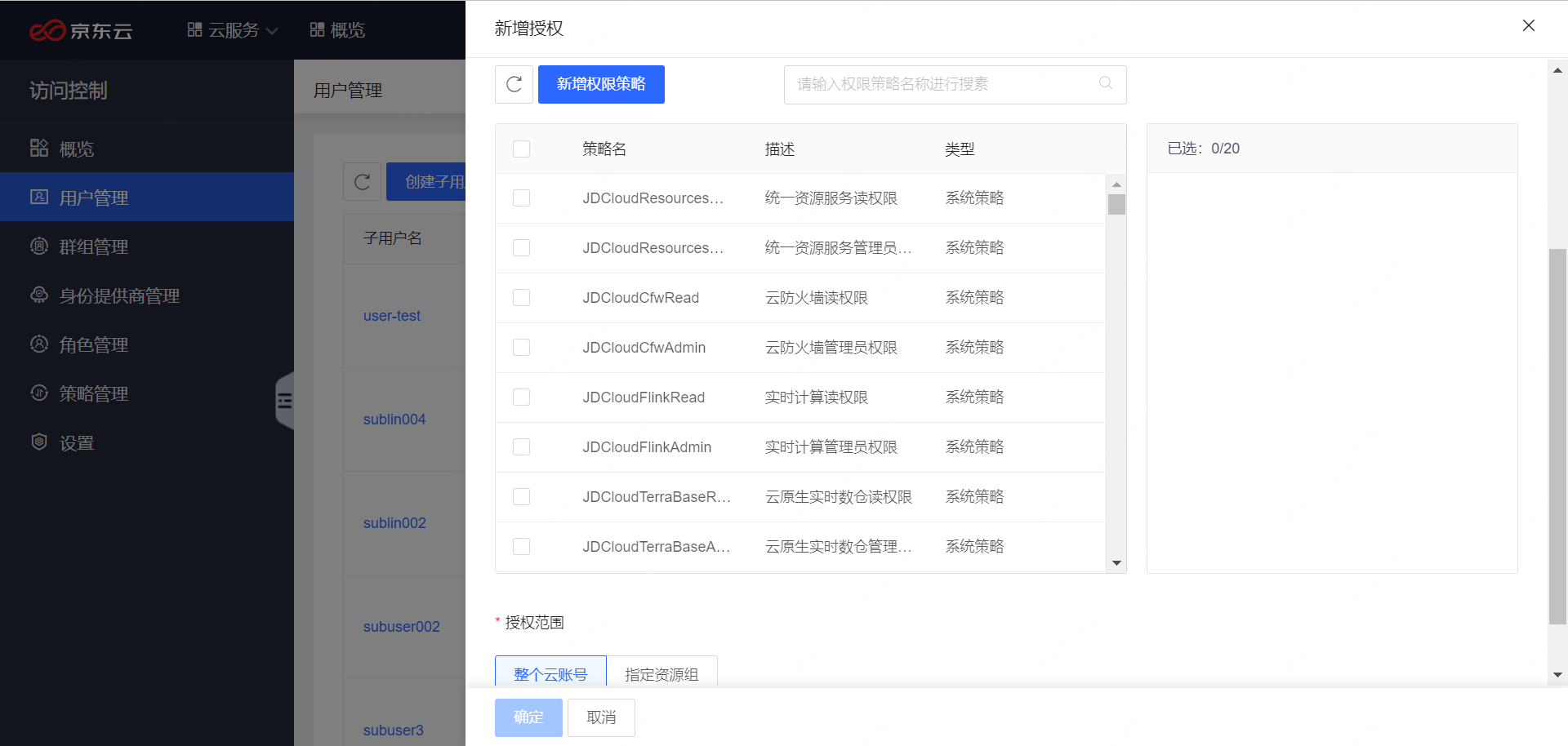This screenshot has height=746, width=1568.
Task: Click the 已选: 0/20 counter
Action: (1204, 149)
